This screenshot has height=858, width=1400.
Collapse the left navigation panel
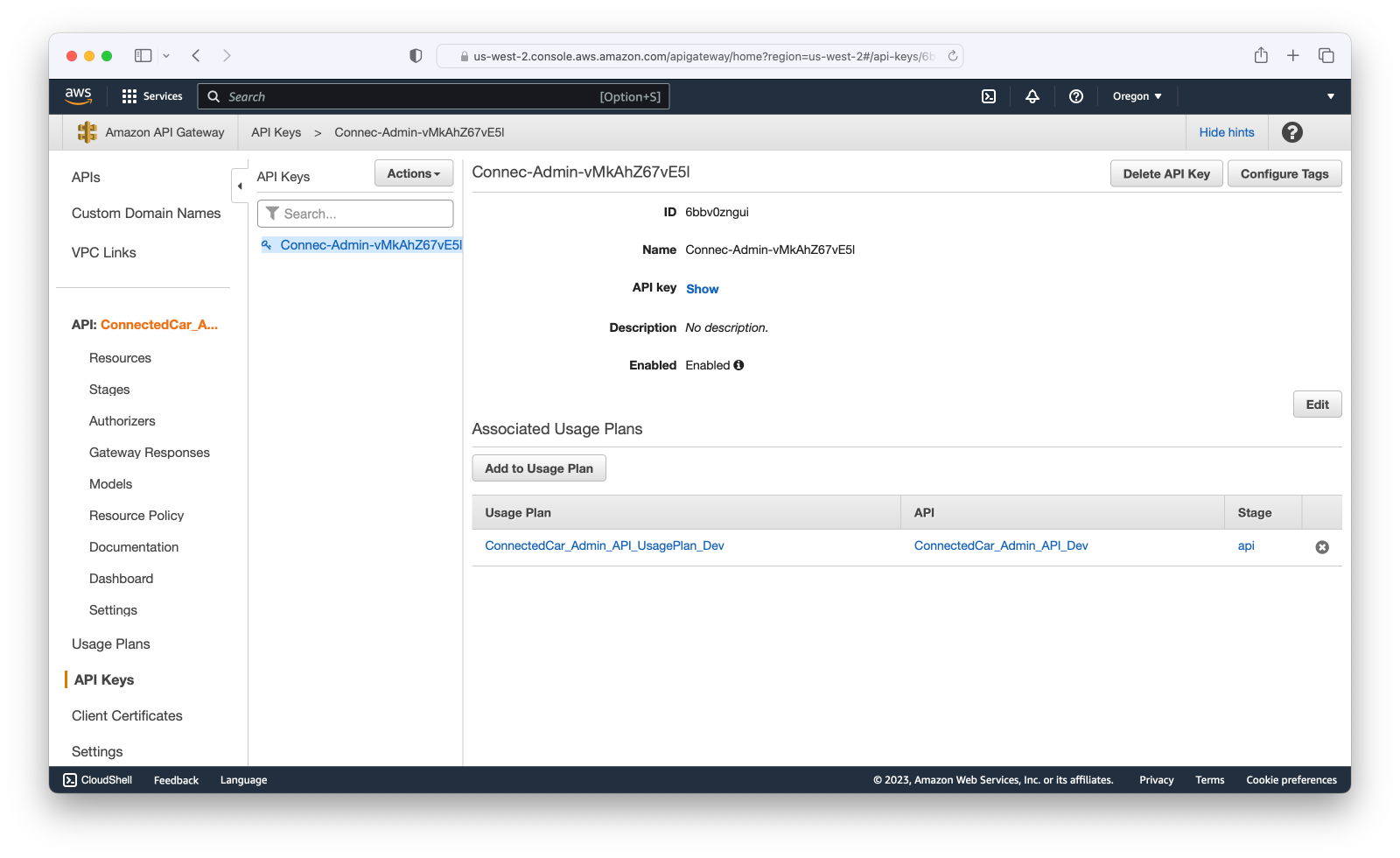(x=240, y=186)
